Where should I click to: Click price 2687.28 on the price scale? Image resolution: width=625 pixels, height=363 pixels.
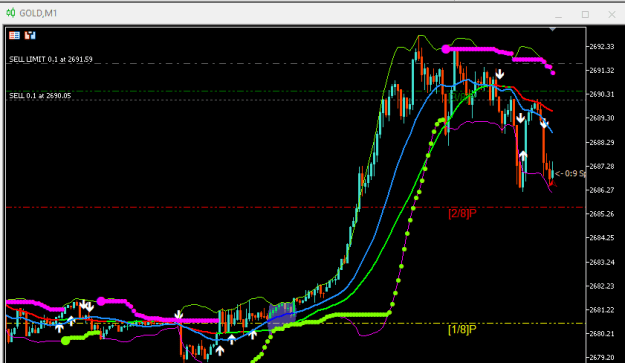pyautogui.click(x=601, y=167)
